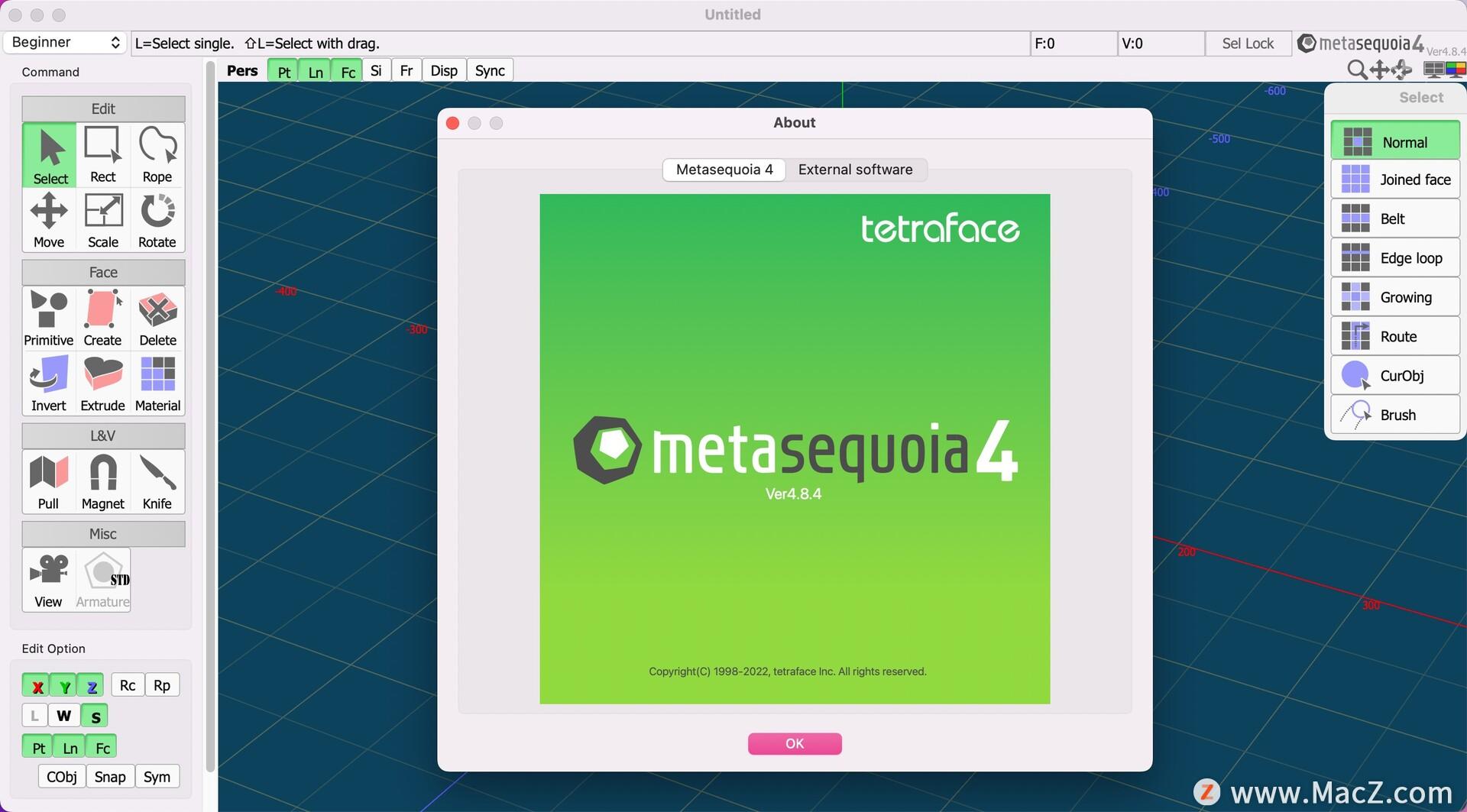Select the Knife tool

tap(157, 482)
